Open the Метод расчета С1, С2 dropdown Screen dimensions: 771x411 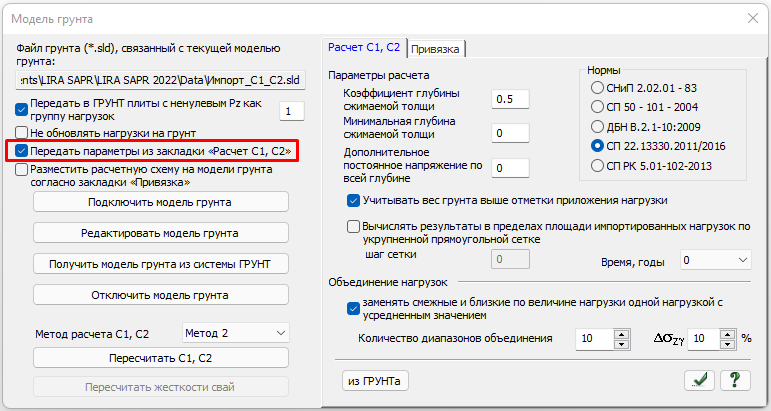point(236,332)
